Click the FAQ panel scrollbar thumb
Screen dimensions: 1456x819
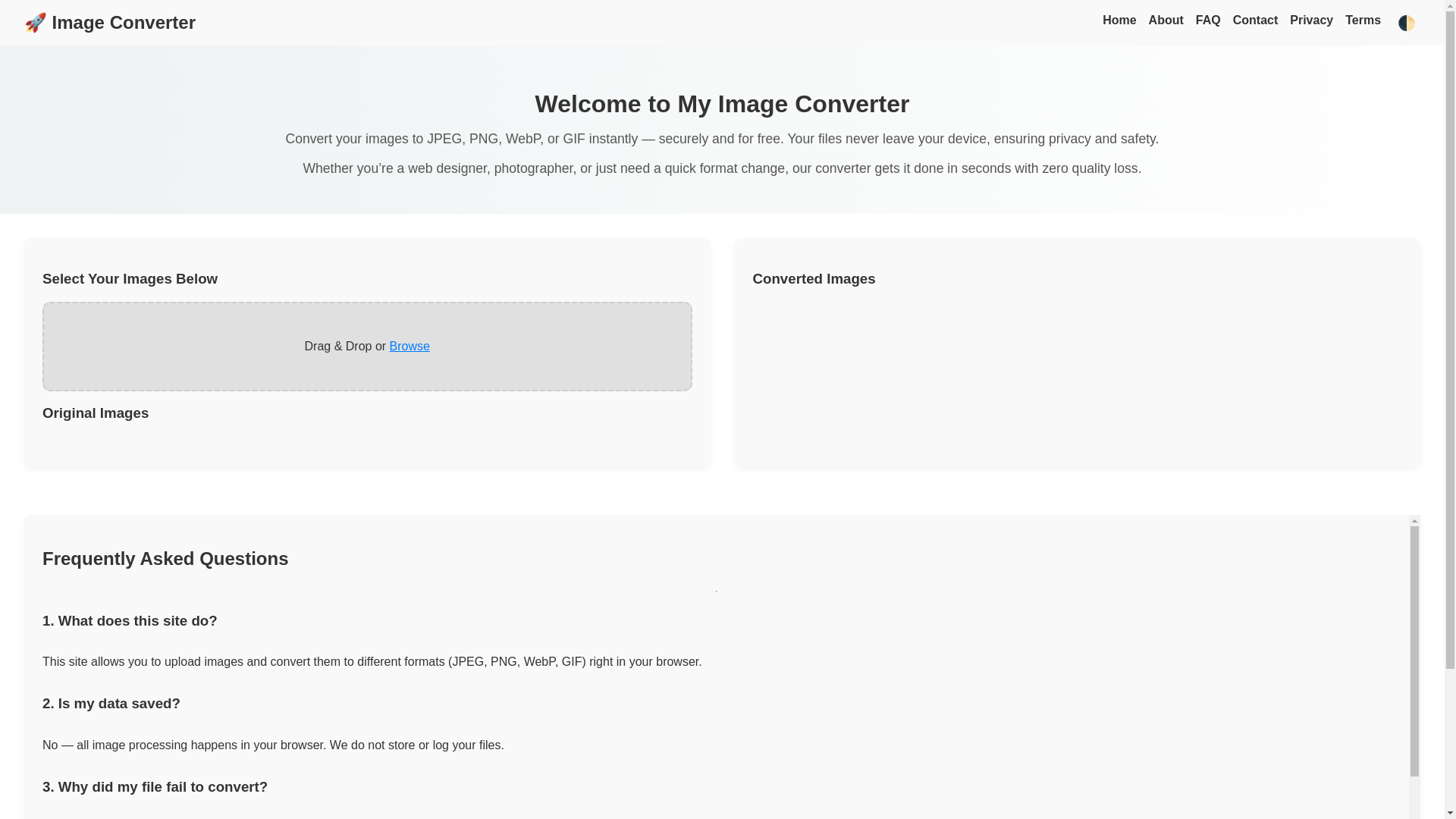click(1414, 651)
